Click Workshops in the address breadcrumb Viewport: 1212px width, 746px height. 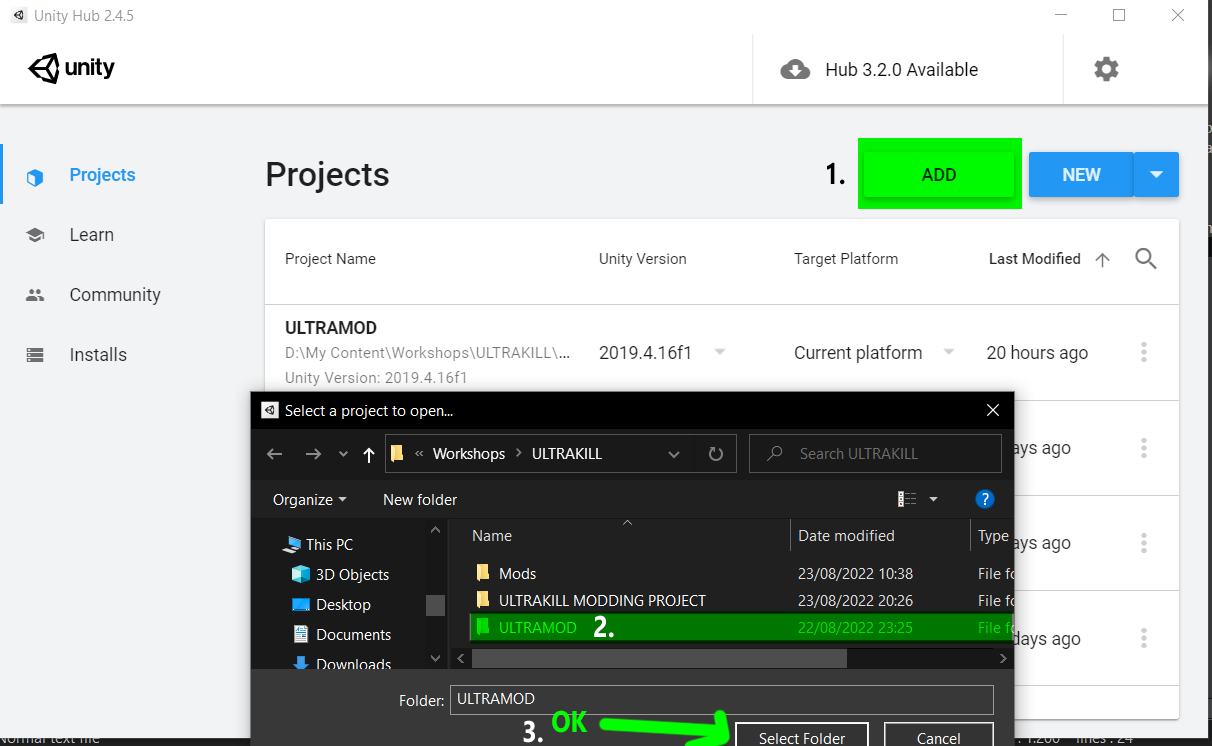[469, 454]
